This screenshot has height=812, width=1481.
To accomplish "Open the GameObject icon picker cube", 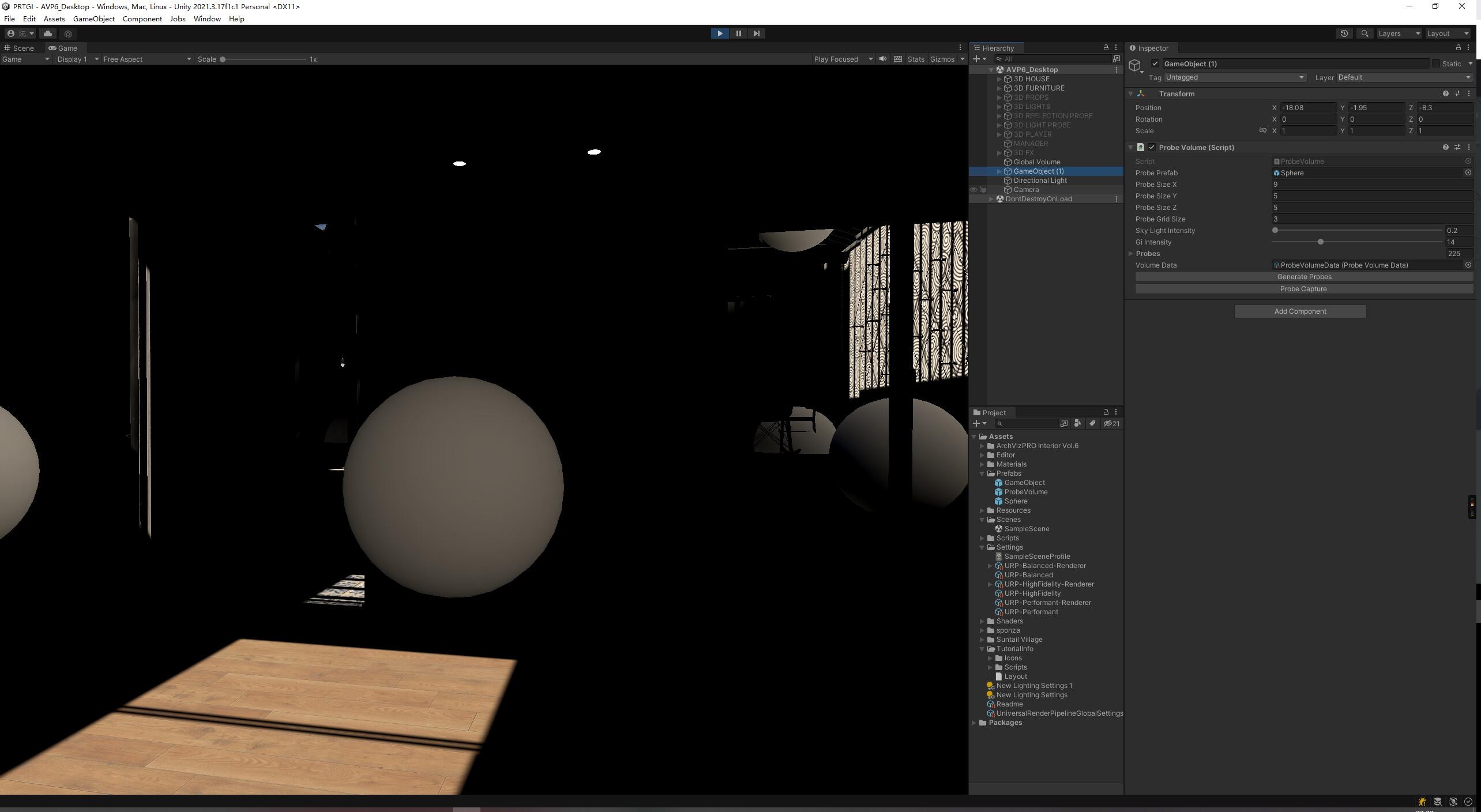I will 1136,65.
